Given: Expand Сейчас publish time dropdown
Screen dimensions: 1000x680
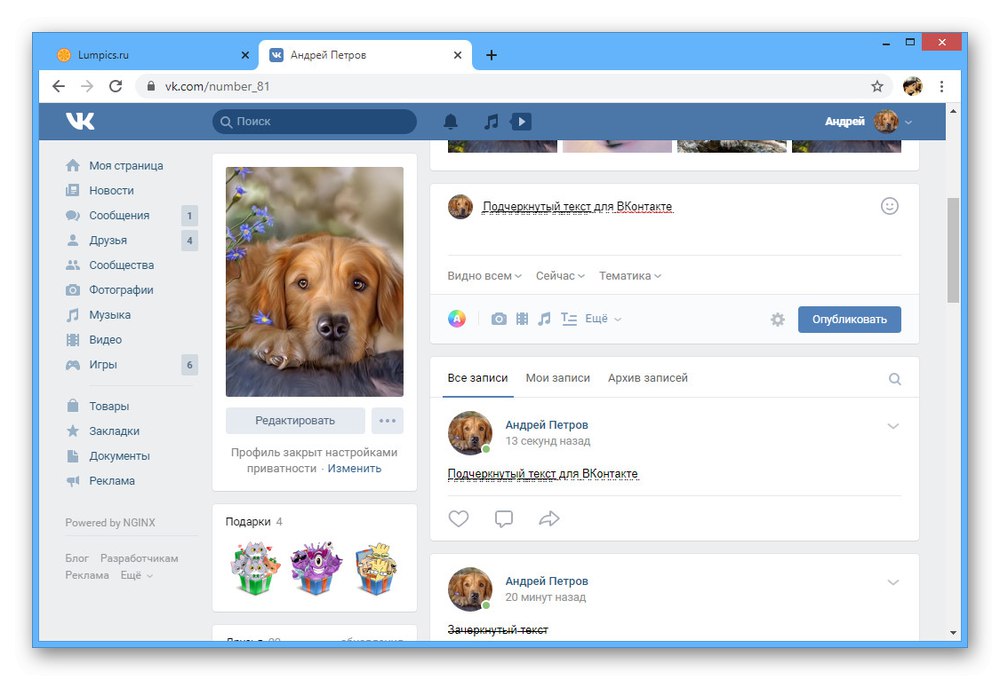Looking at the screenshot, I should click(x=560, y=276).
